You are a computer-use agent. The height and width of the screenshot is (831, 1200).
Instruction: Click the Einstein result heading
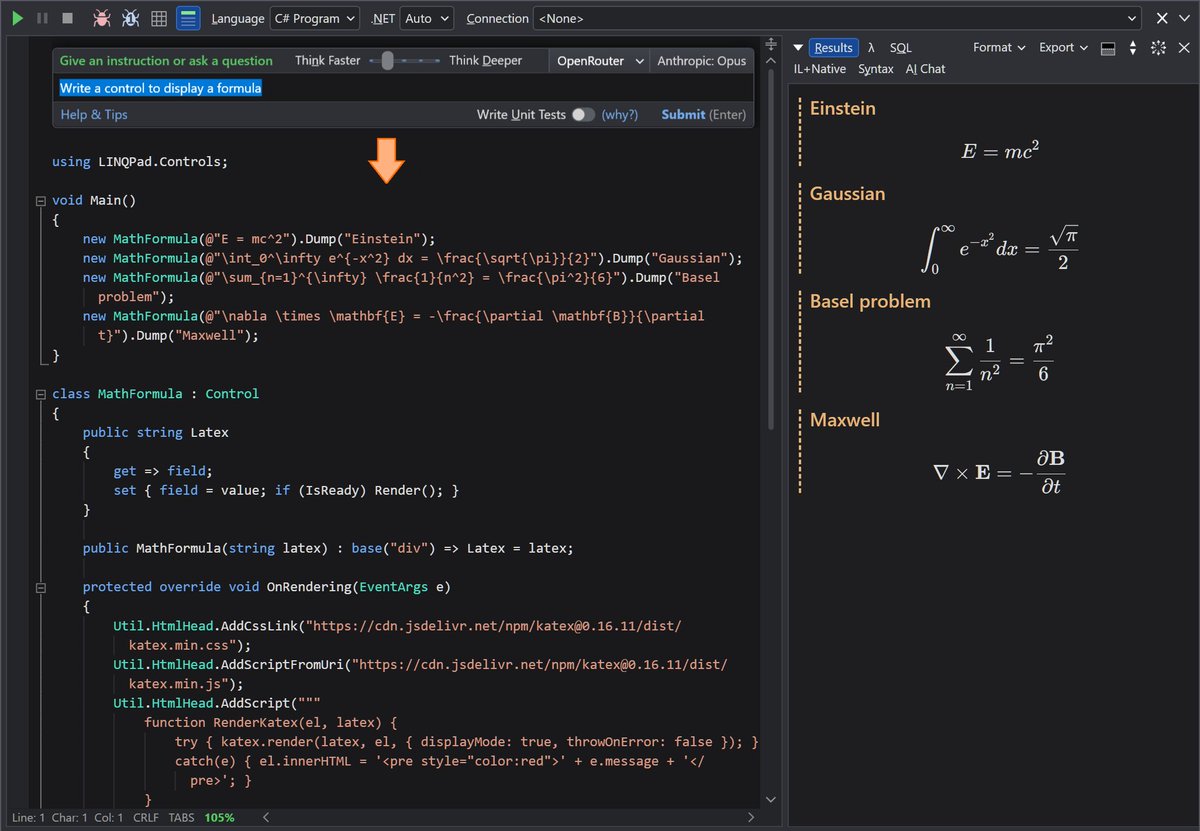(843, 109)
